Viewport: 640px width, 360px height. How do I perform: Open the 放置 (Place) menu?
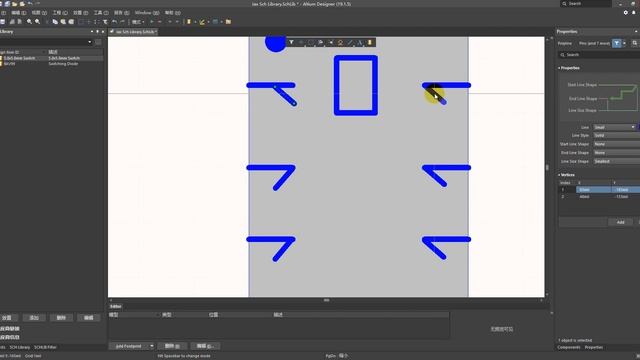coord(80,13)
